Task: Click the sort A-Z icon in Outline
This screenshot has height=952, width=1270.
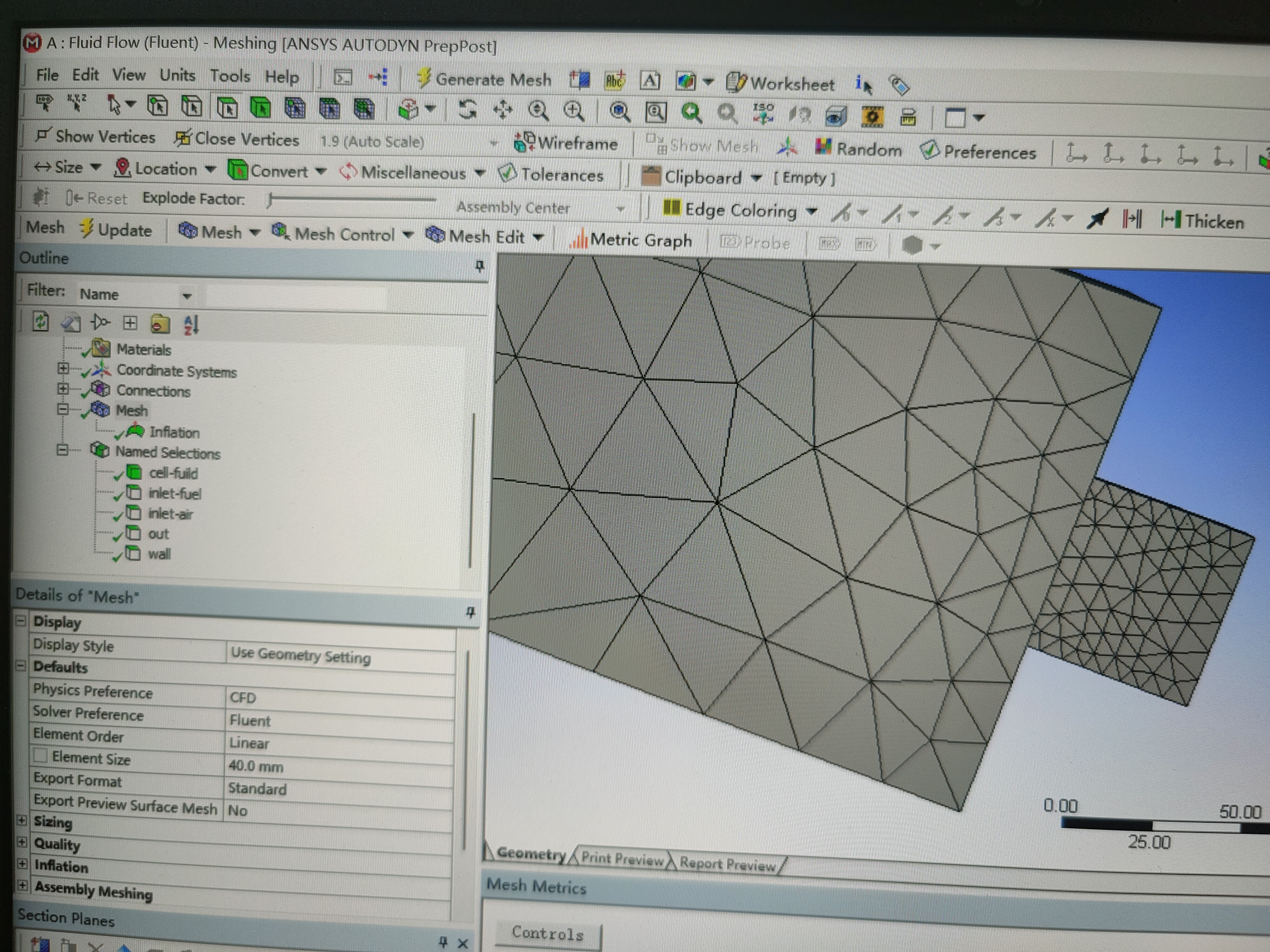Action: point(190,324)
